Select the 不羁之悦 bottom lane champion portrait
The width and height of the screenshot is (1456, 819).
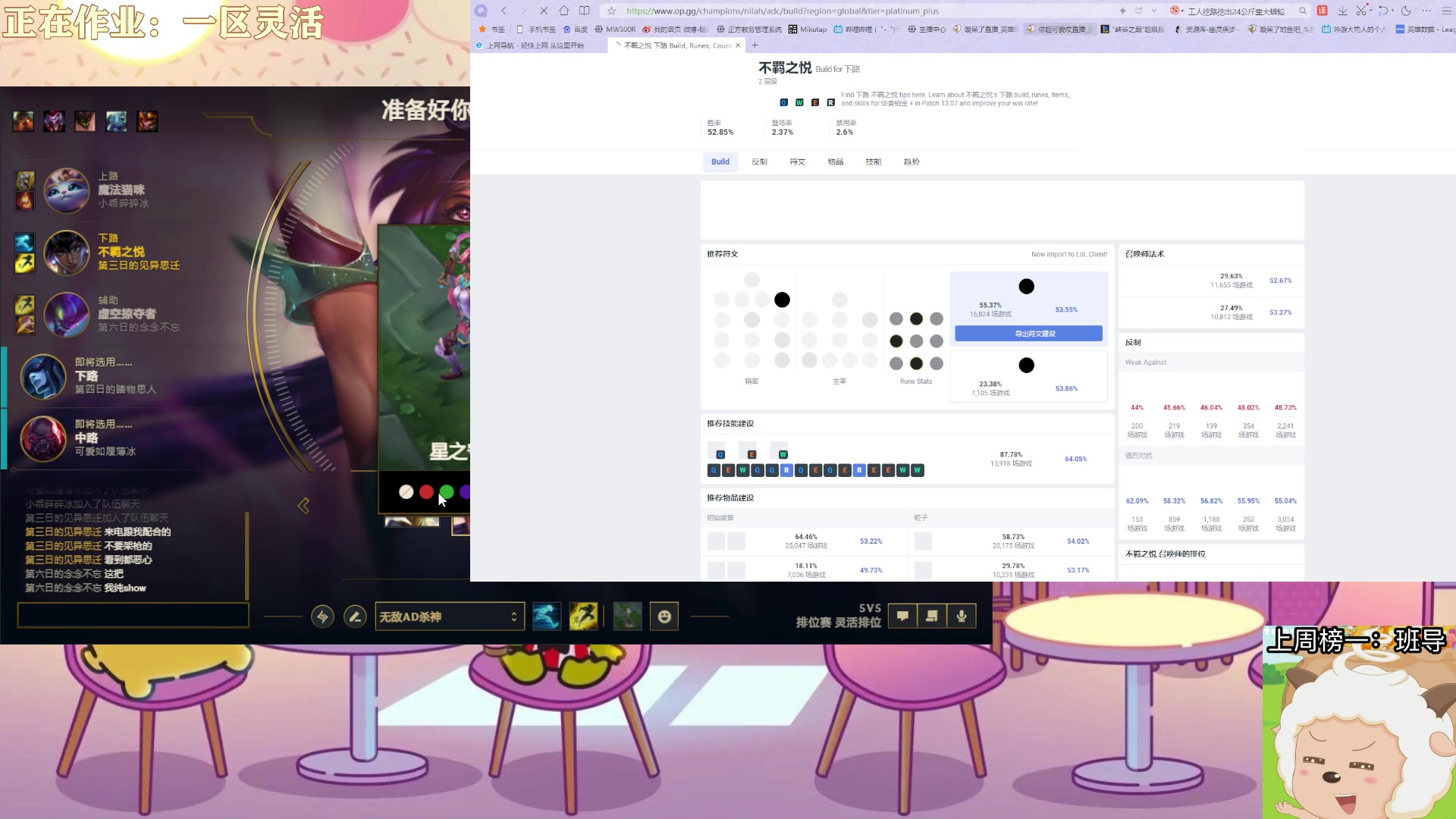pyautogui.click(x=67, y=253)
